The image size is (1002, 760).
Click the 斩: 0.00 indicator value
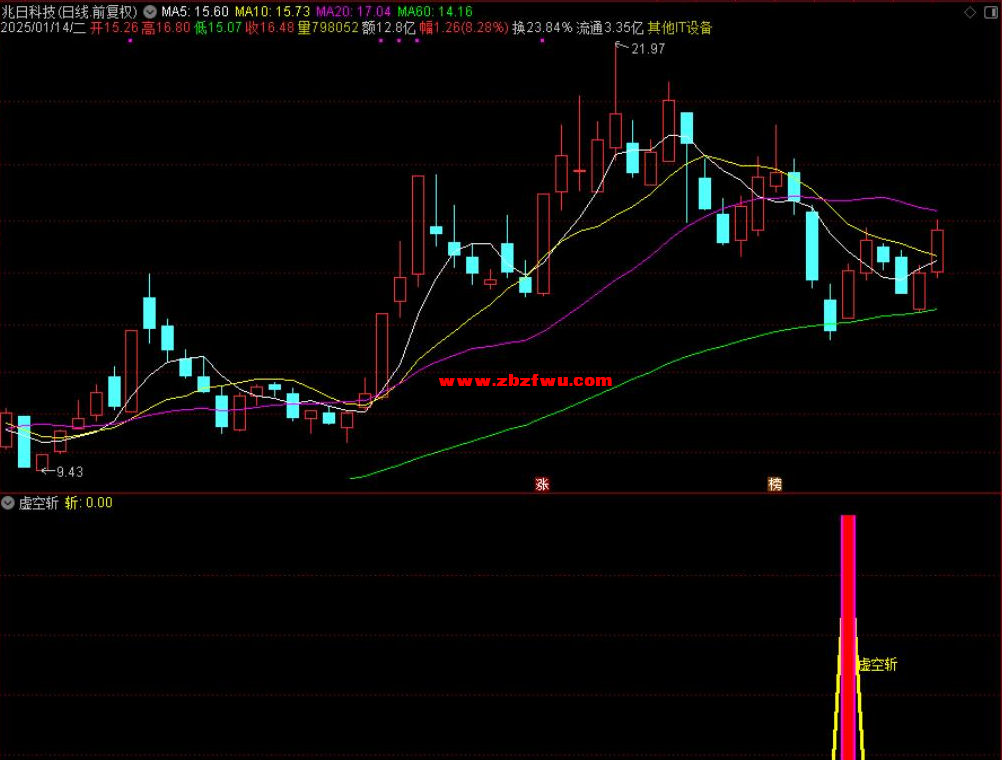click(89, 503)
